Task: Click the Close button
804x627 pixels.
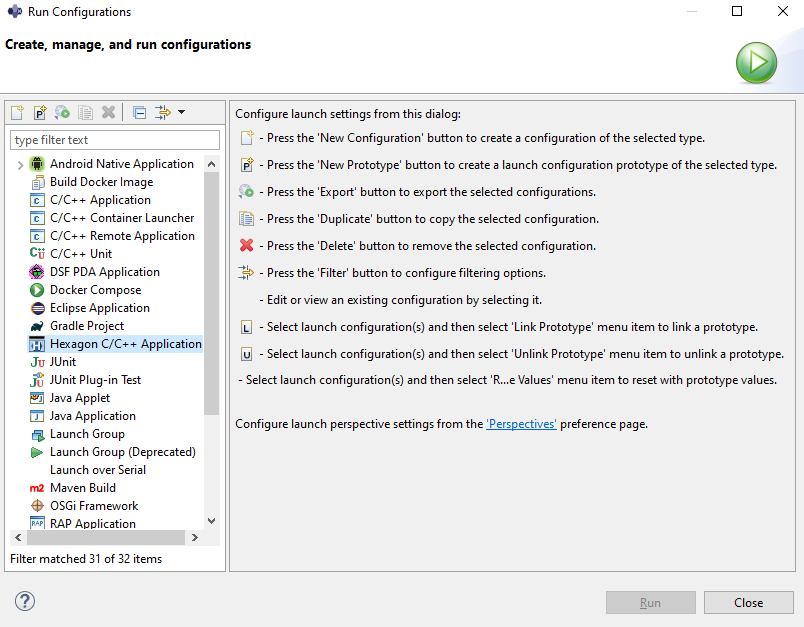Action: point(748,602)
